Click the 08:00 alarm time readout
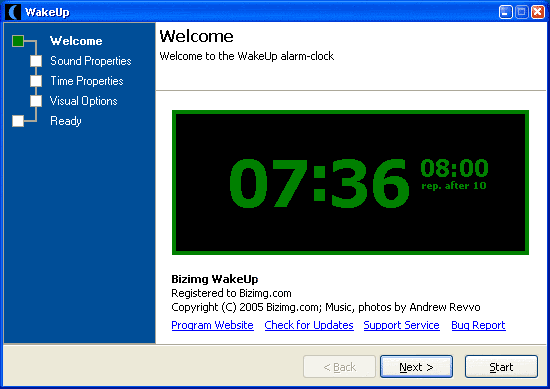The image size is (550, 389). point(454,168)
